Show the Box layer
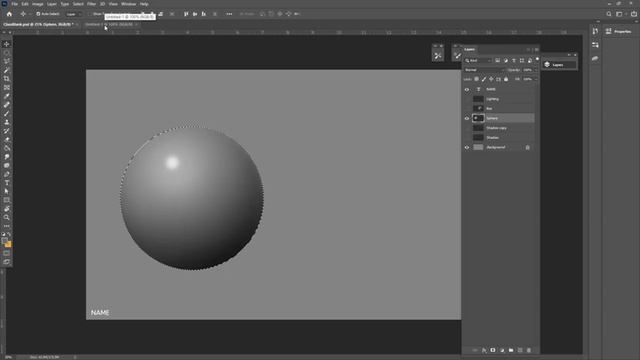This screenshot has width=640, height=360. 467,109
